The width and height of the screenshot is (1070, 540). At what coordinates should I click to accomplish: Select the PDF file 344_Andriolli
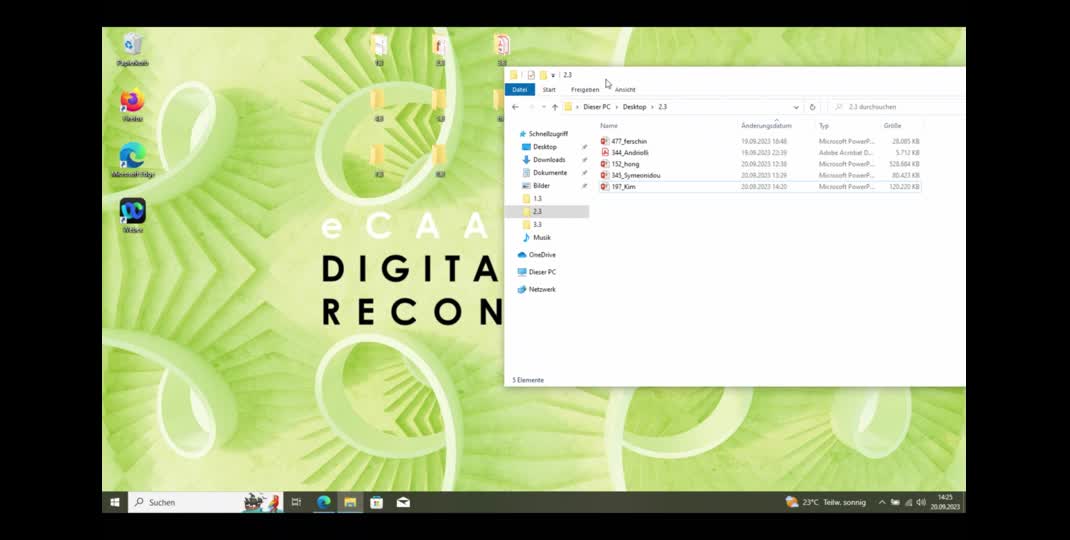(x=630, y=153)
